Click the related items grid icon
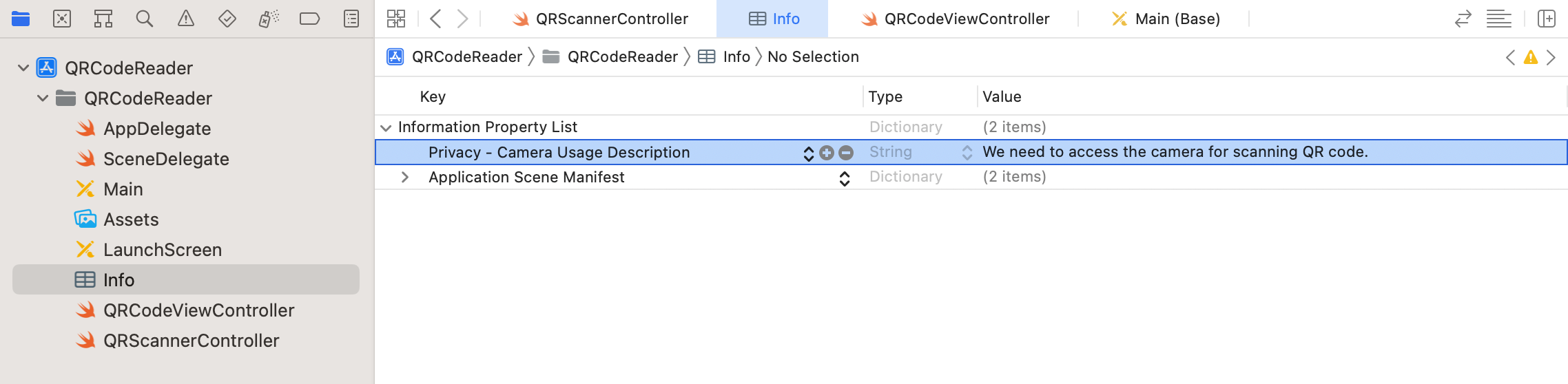Viewport: 1568px width, 384px height. pyautogui.click(x=396, y=19)
